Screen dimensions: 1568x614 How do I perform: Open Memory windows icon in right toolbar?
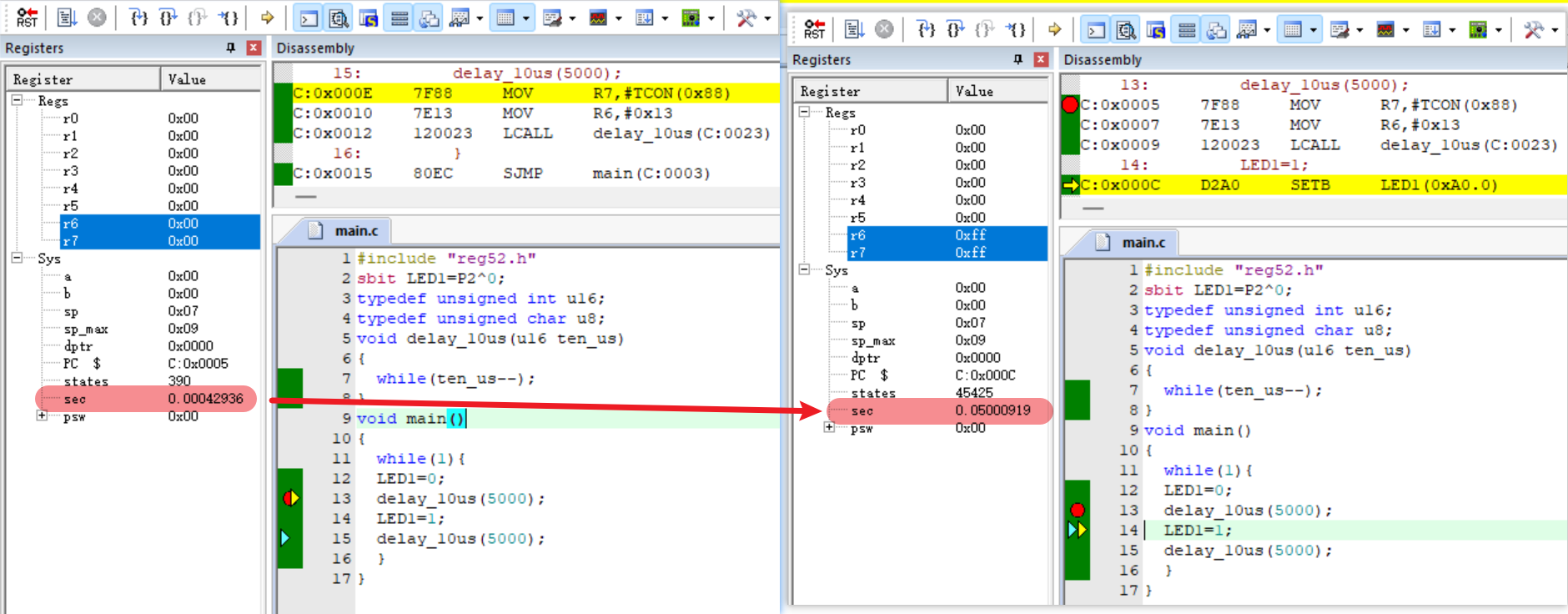pos(1293,30)
